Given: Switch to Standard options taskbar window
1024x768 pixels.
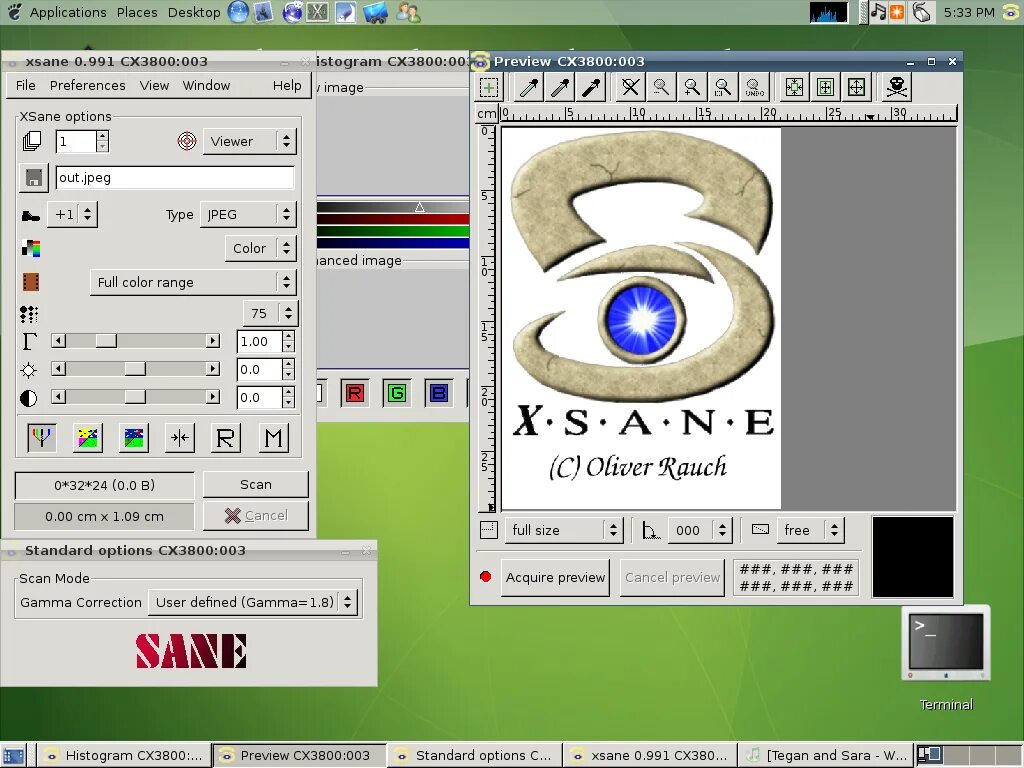Looking at the screenshot, I should pos(474,756).
